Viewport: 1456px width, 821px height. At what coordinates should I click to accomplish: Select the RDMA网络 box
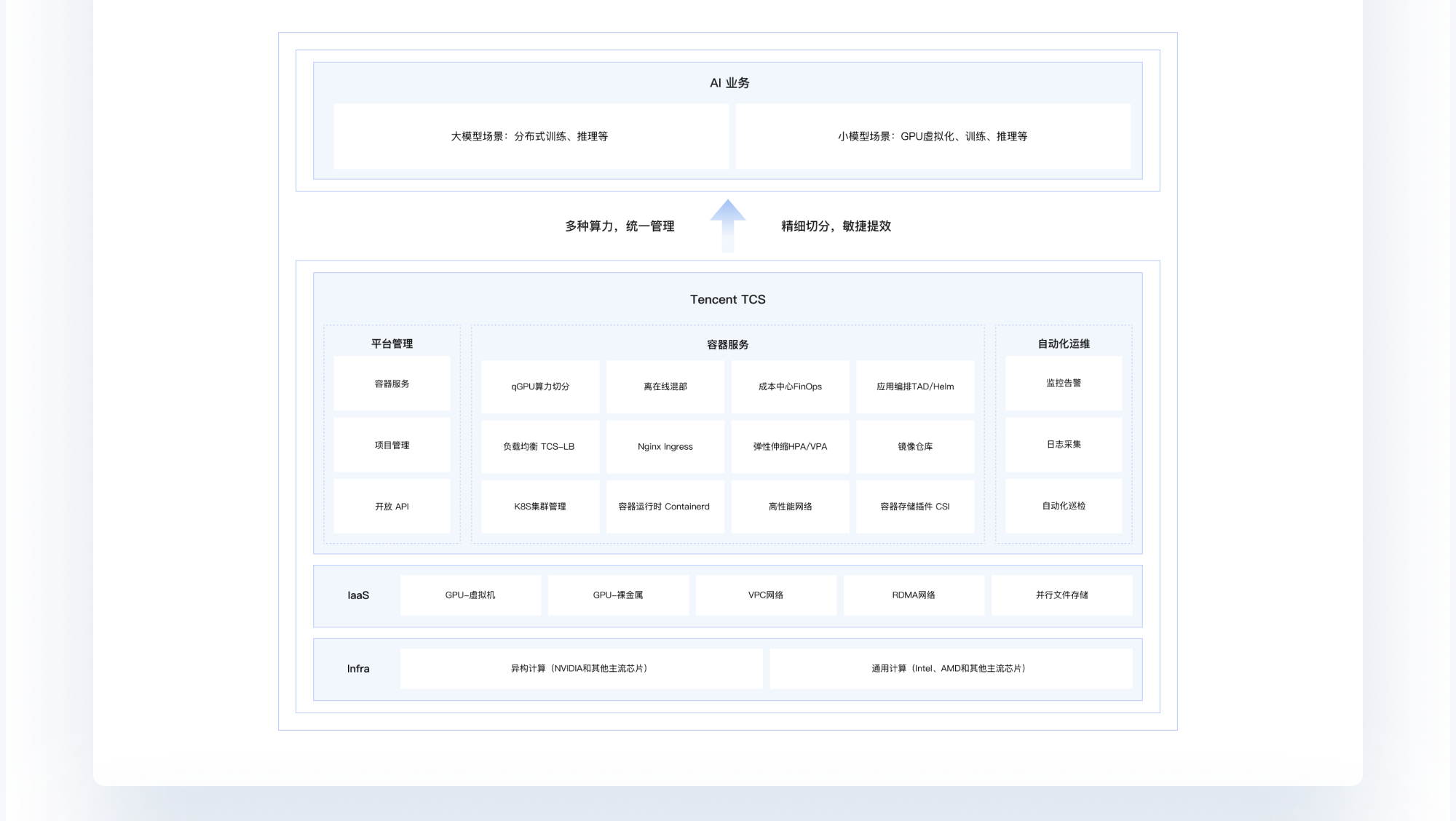pyautogui.click(x=914, y=595)
